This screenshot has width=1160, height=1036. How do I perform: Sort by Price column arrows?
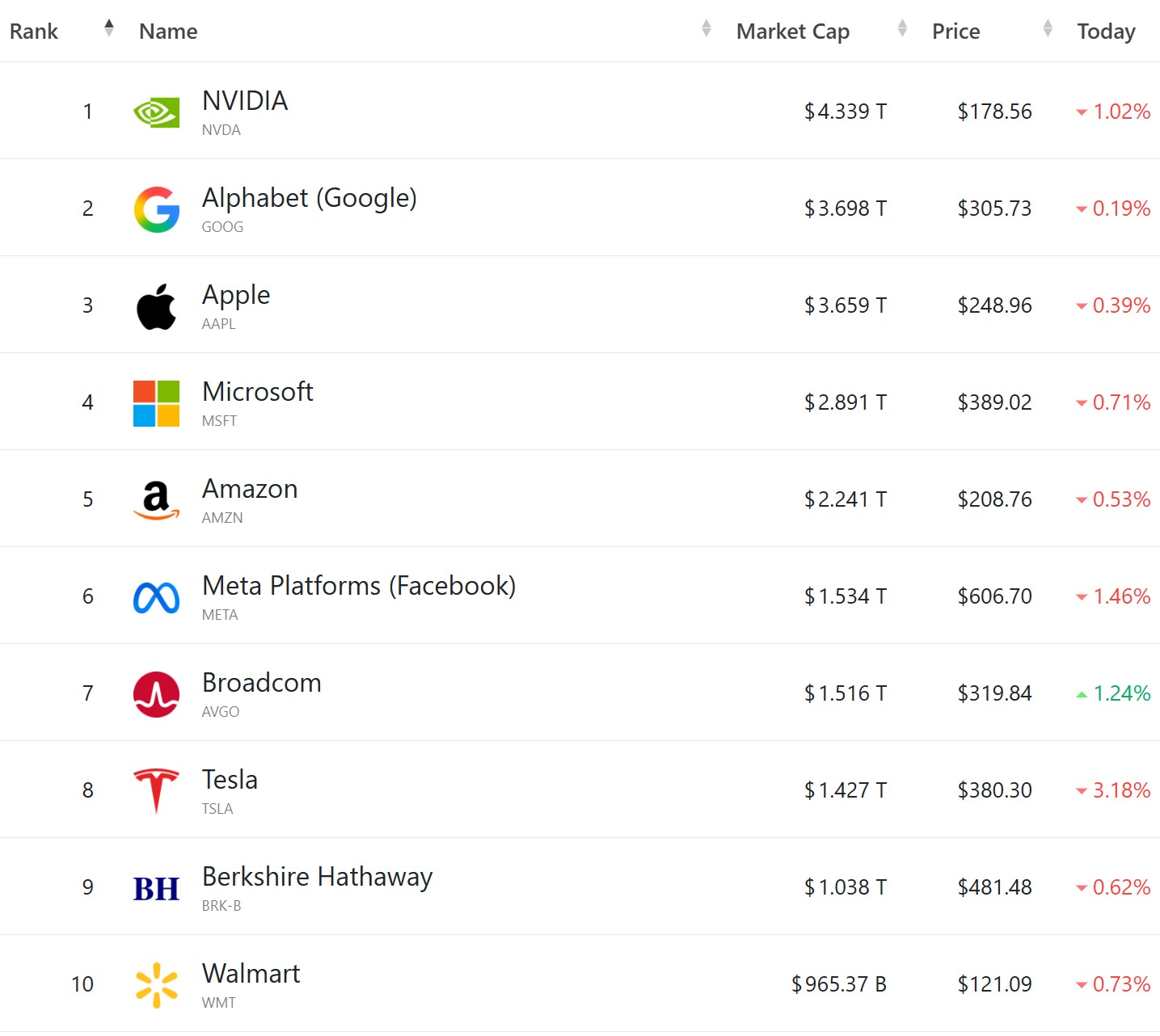click(x=1048, y=28)
